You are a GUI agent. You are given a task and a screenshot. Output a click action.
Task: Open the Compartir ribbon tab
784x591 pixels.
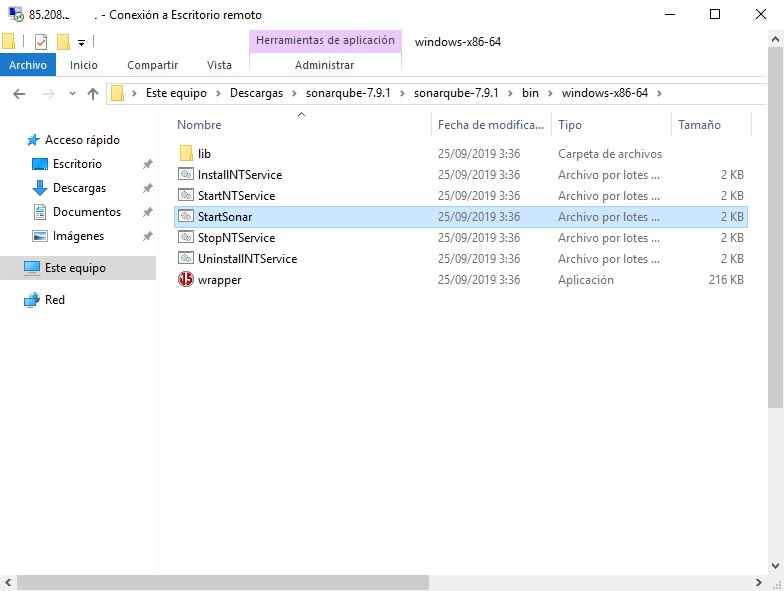(x=152, y=65)
